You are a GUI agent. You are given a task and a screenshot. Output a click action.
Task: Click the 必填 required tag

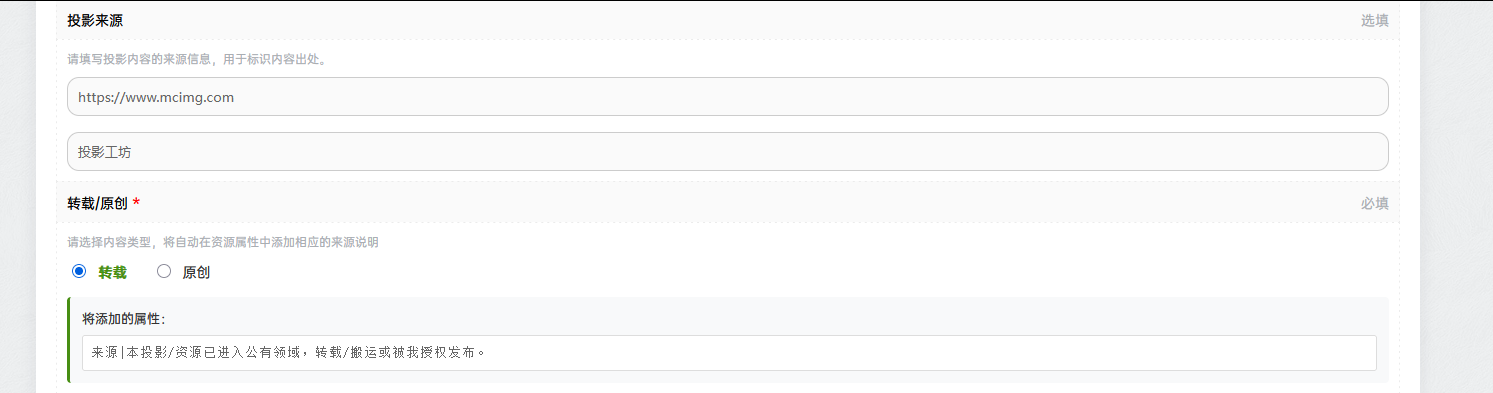tap(1374, 203)
